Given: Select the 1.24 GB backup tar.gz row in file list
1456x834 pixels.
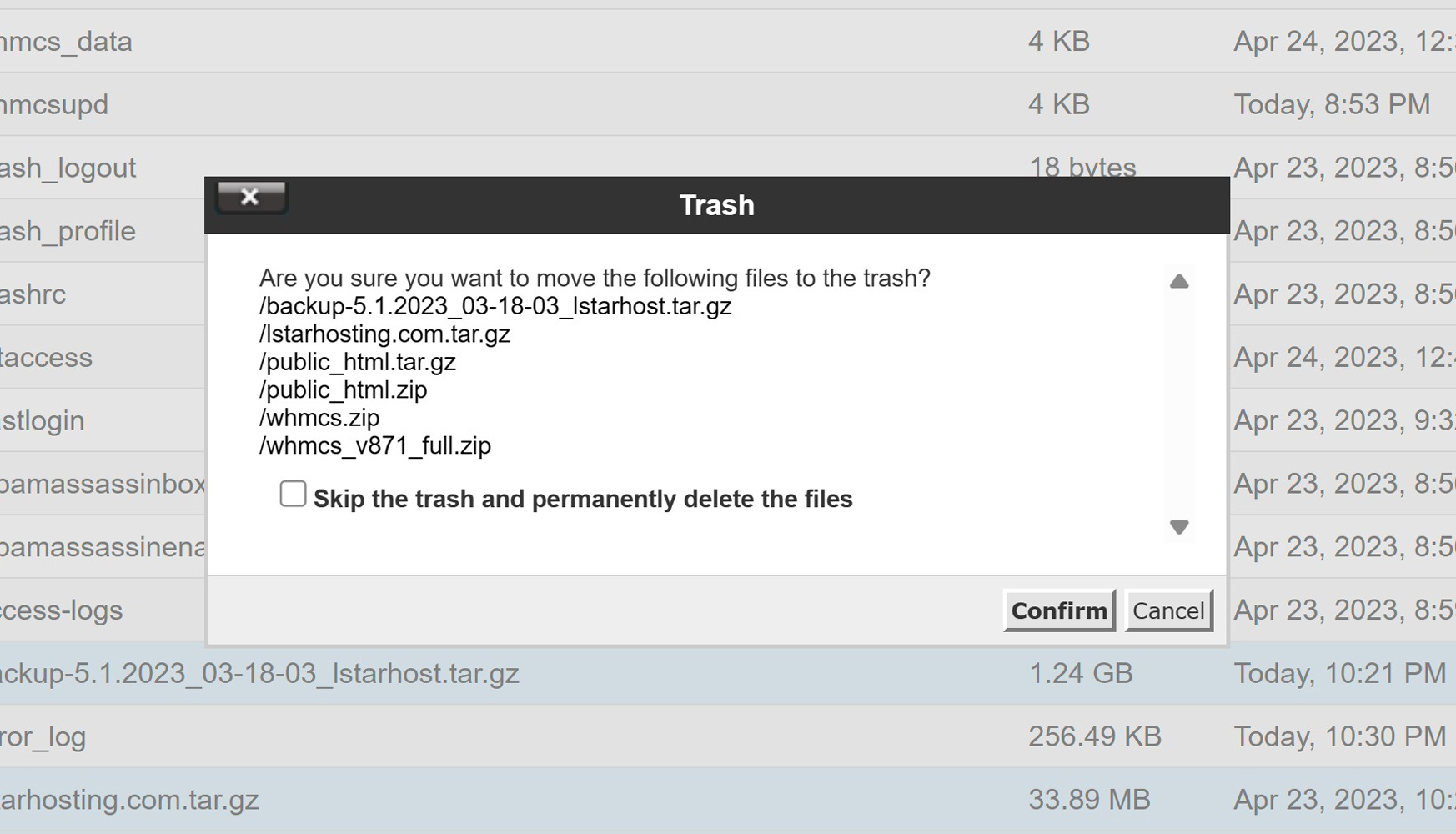Looking at the screenshot, I should coord(259,674).
